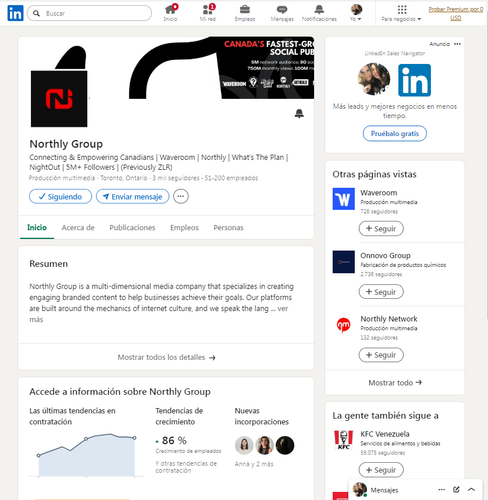Click Mostrar todo under Otras páginas vistas
The image size is (488, 500).
[x=395, y=383]
